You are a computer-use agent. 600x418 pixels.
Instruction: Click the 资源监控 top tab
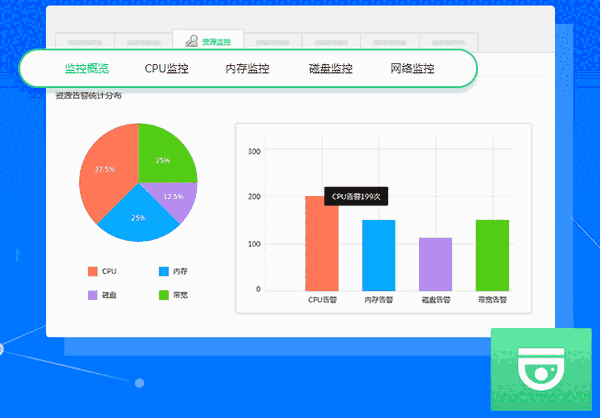point(208,41)
